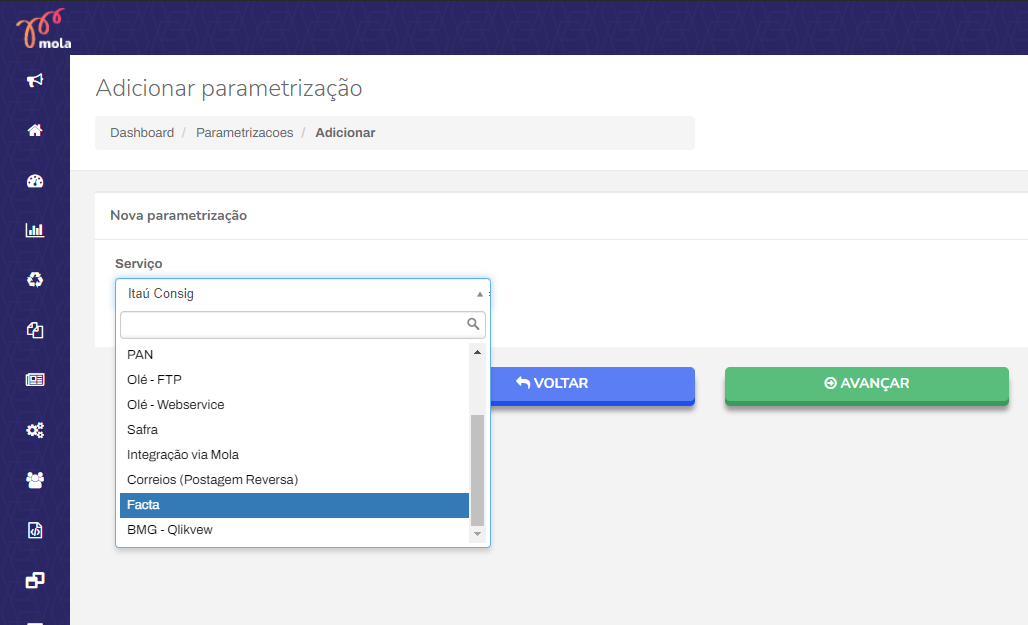
Task: Click the search magnifier in dropdown
Action: click(x=473, y=324)
